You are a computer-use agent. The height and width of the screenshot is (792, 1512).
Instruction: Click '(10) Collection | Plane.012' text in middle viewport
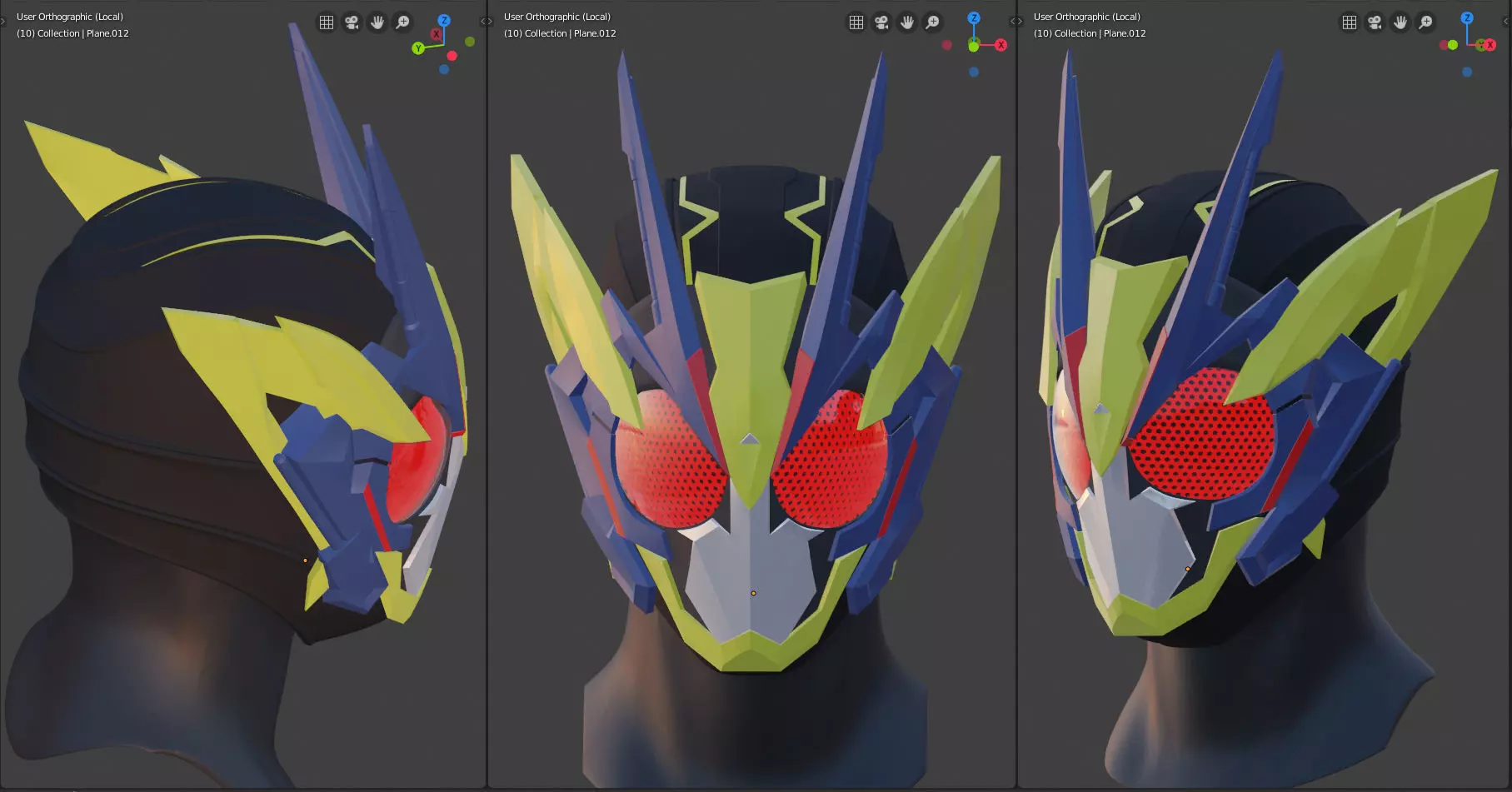(x=560, y=33)
